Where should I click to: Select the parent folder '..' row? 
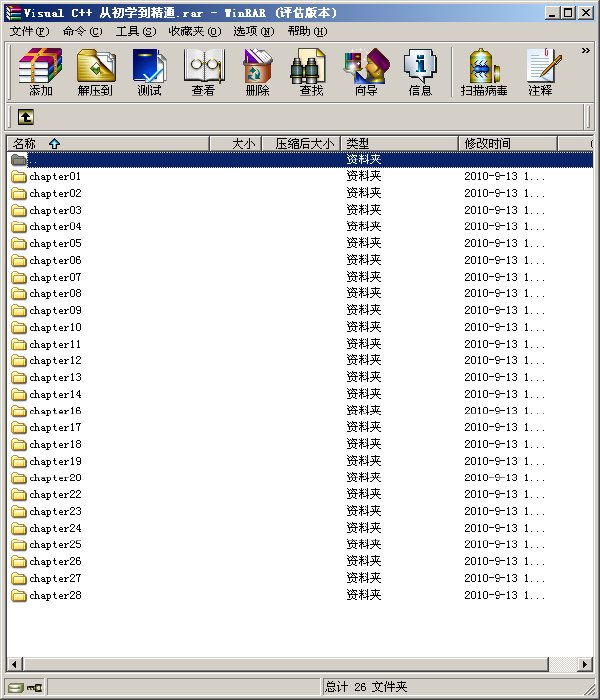pyautogui.click(x=300, y=159)
